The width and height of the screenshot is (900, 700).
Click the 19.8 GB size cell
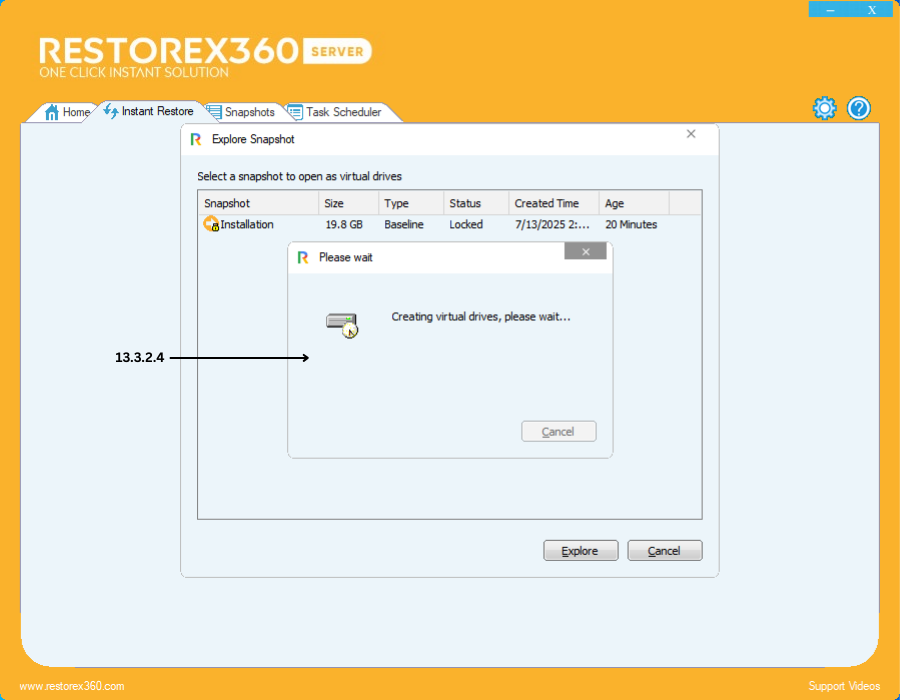[x=344, y=224]
